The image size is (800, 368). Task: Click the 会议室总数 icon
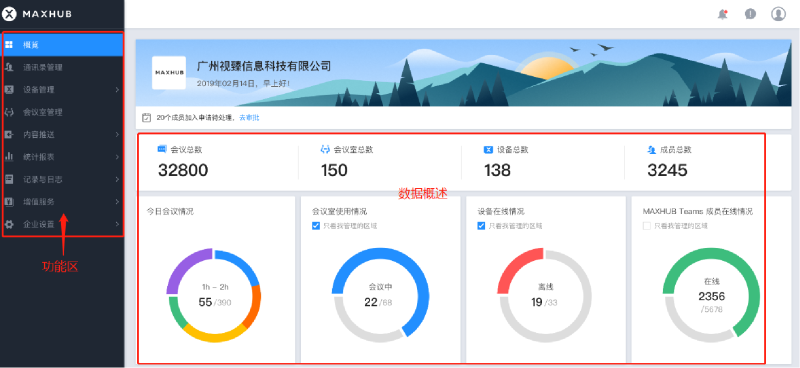tap(325, 150)
